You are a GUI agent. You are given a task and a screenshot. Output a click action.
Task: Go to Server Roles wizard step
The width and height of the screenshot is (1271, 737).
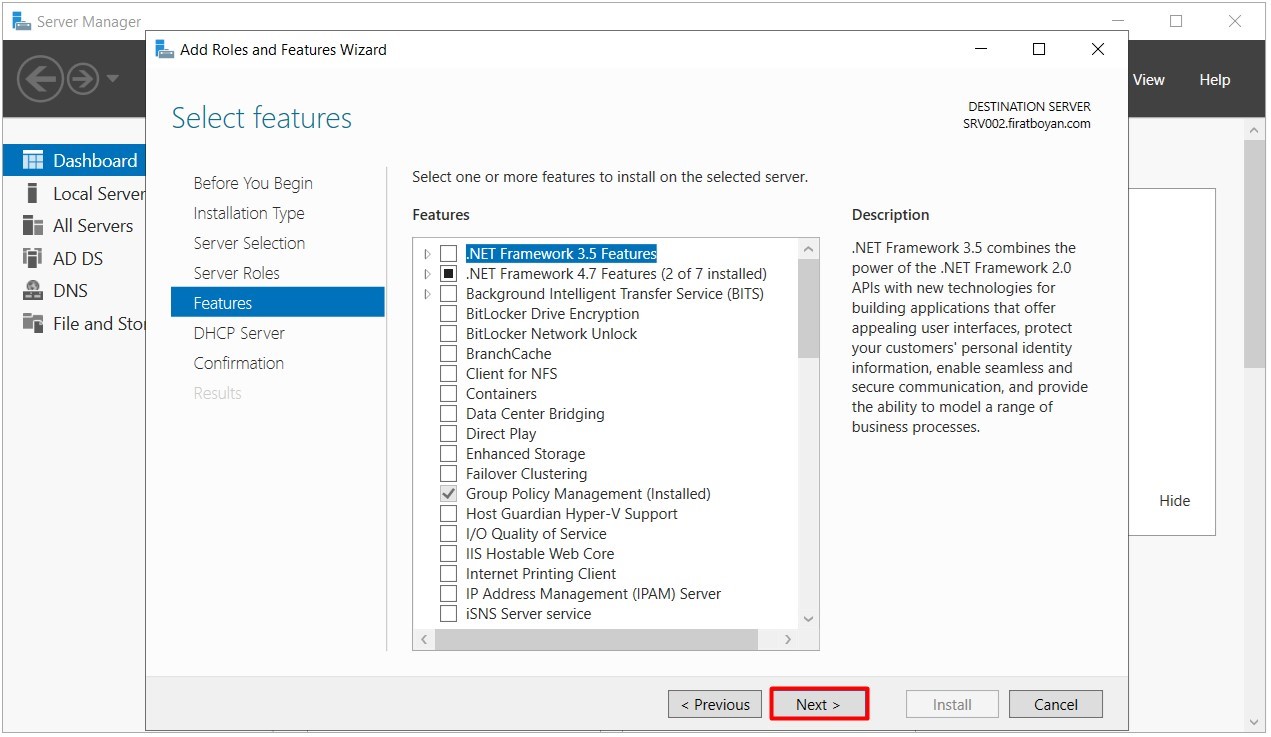click(237, 273)
